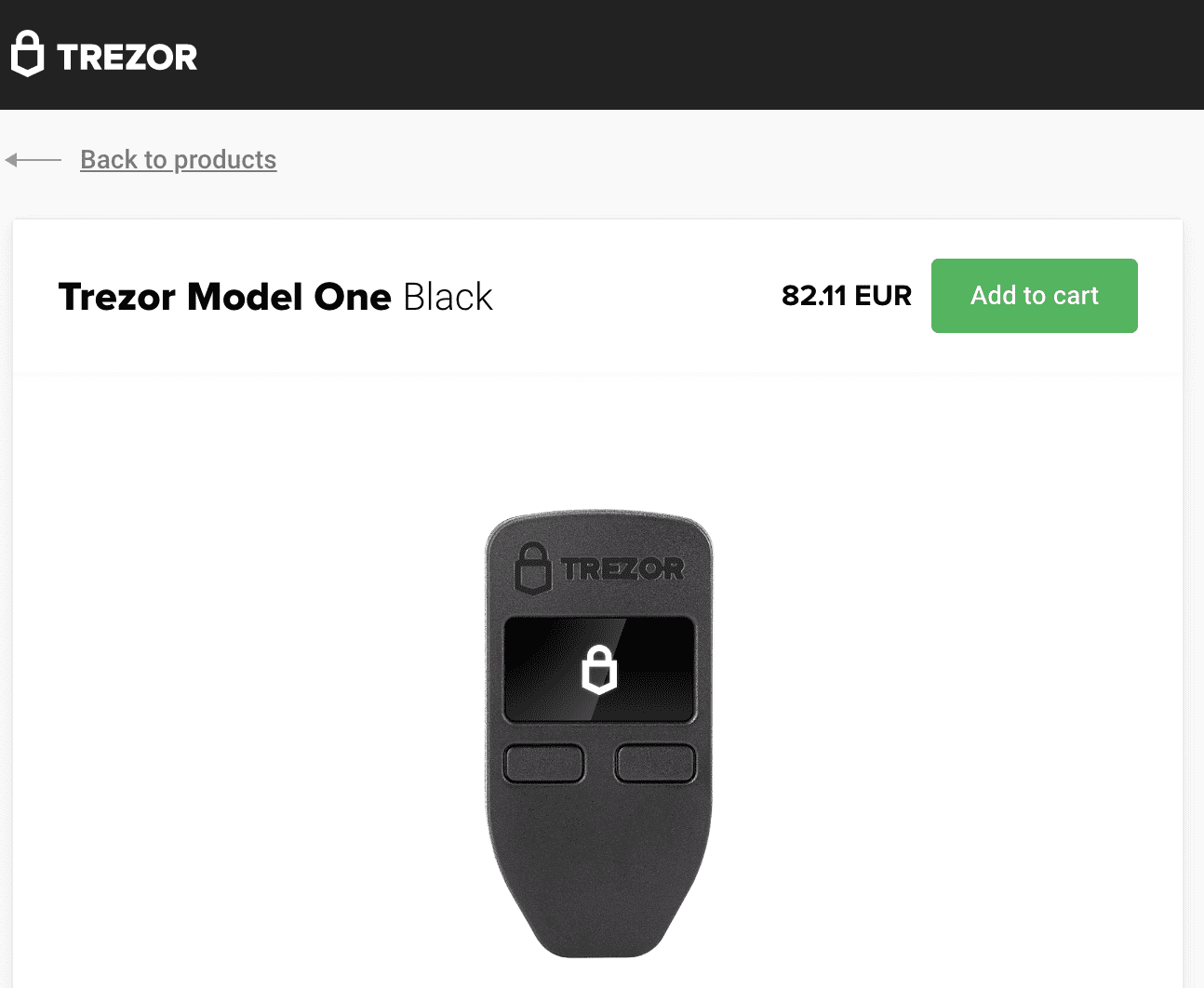Click the Trezor Model One product photo
1204x988 pixels.
tap(599, 735)
